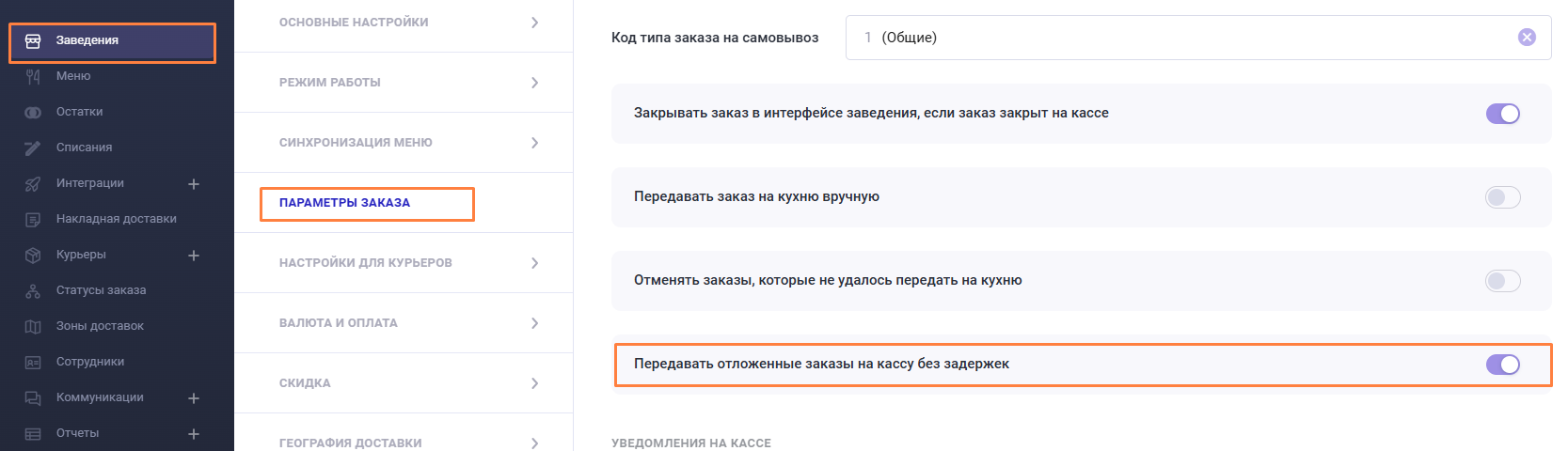Click the Остатки sidebar icon
The image size is (1568, 451).
(33, 112)
